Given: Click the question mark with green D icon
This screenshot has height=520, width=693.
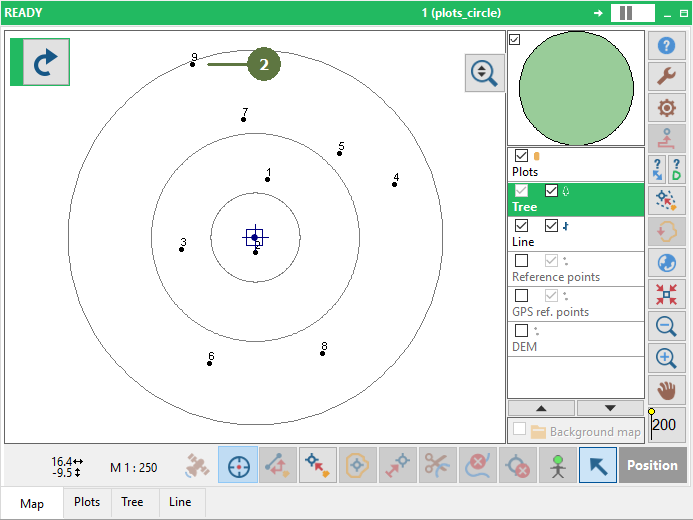Looking at the screenshot, I should pyautogui.click(x=677, y=169).
